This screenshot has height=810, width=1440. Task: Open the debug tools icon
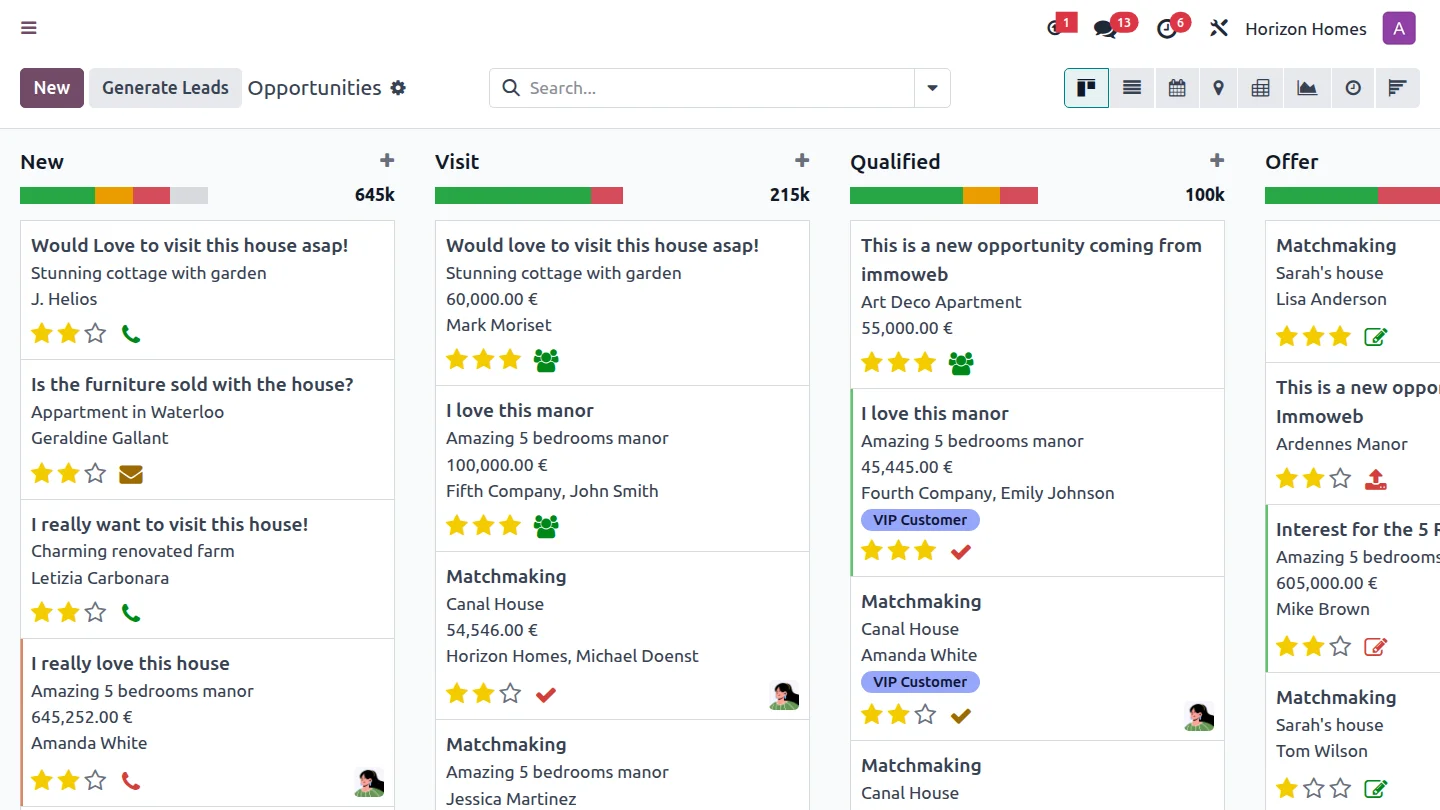point(1218,28)
